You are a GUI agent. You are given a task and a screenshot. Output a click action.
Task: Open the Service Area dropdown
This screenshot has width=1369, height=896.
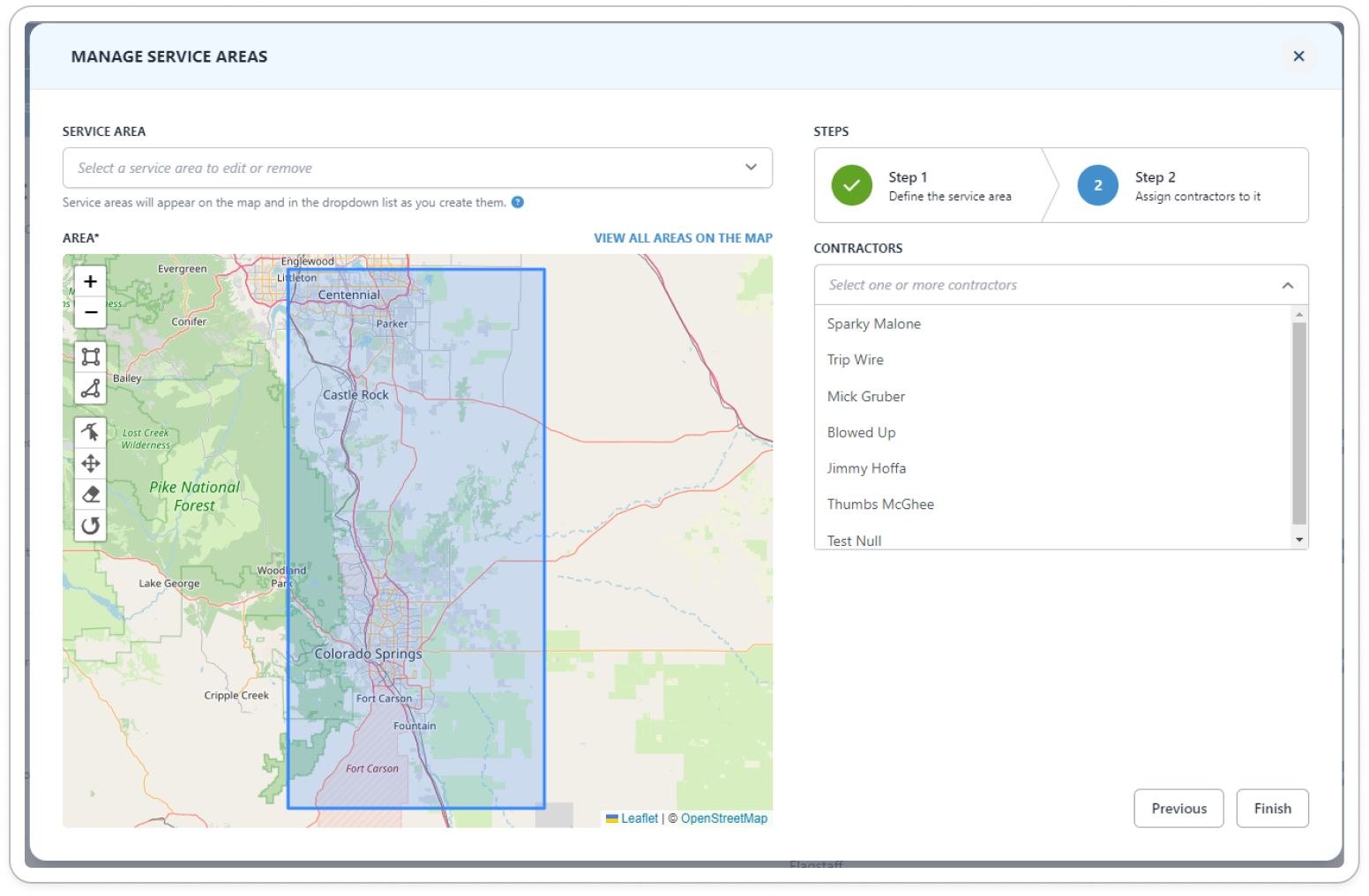(417, 168)
